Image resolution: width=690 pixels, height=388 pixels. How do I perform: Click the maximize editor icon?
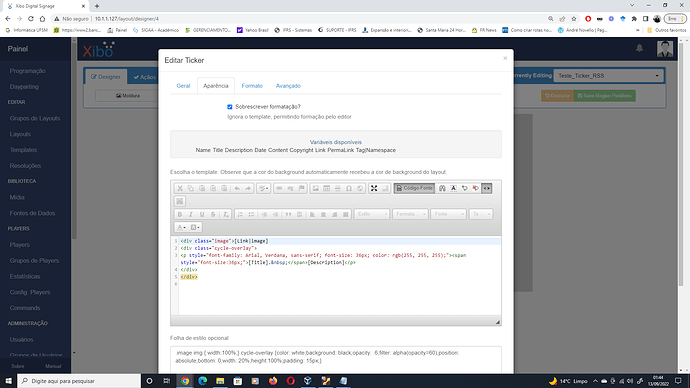point(374,188)
